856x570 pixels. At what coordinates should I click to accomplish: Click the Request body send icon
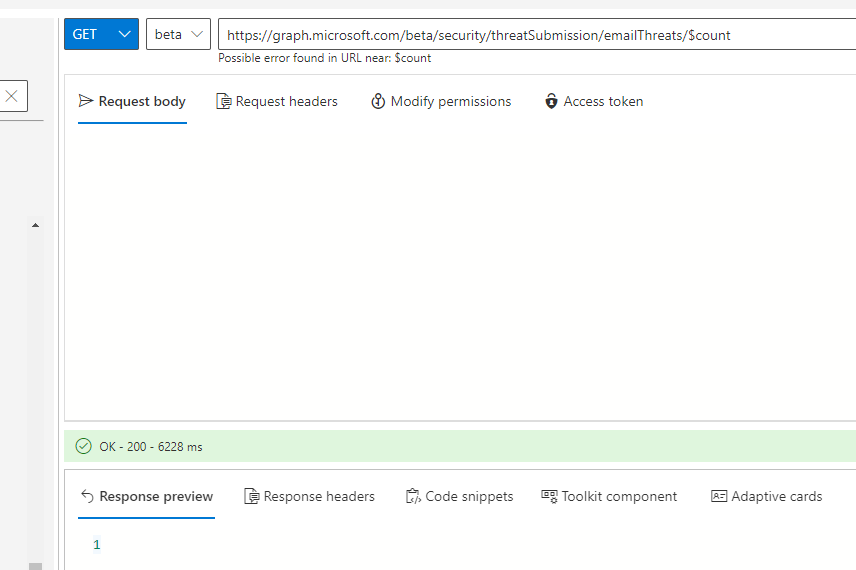tap(86, 101)
